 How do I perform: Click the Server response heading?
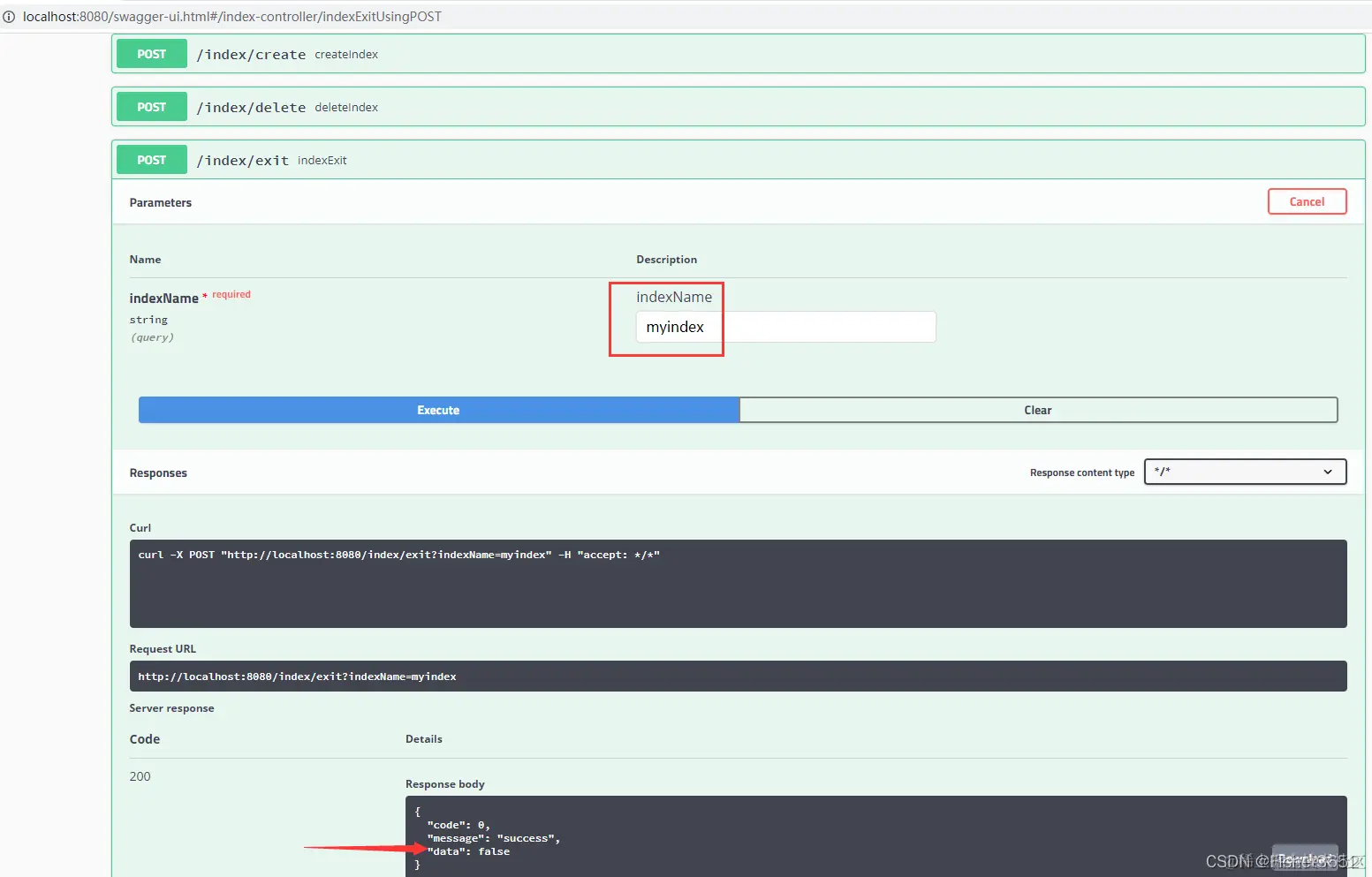(171, 708)
